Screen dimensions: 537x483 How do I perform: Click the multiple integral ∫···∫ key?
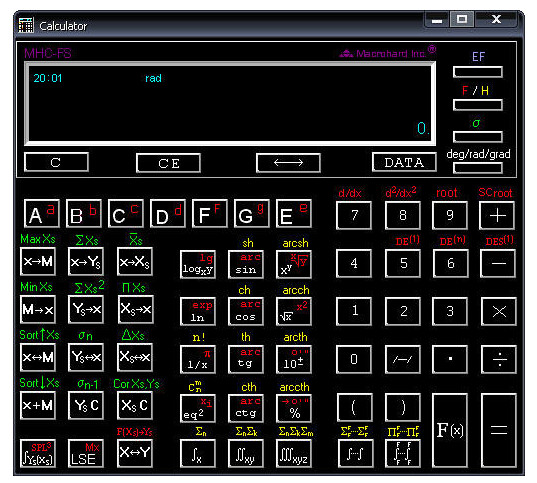[x=355, y=454]
